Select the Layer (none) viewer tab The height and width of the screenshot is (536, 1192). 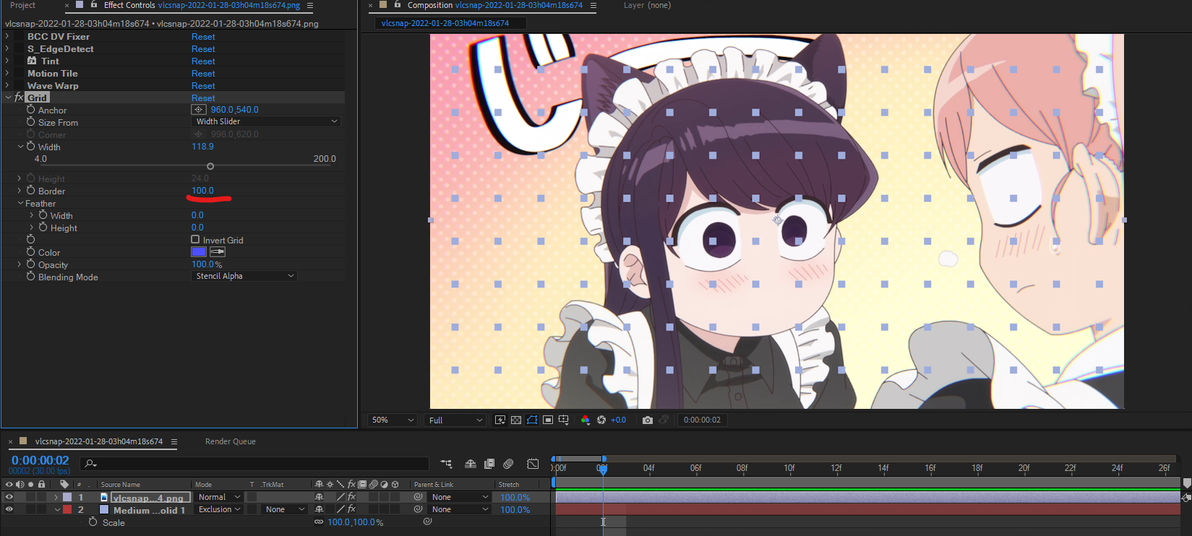646,5
